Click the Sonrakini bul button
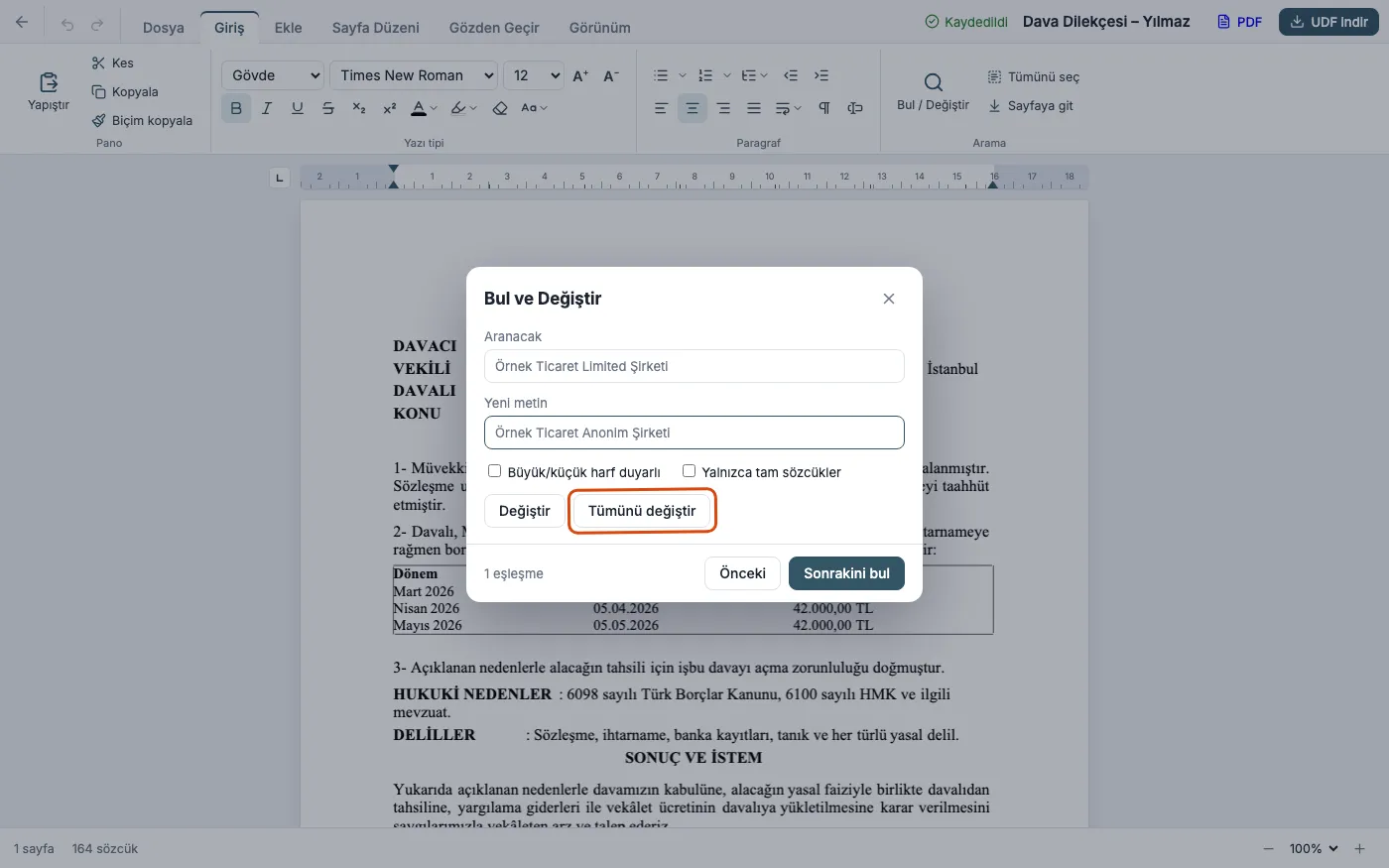This screenshot has width=1389, height=868. pos(846,573)
